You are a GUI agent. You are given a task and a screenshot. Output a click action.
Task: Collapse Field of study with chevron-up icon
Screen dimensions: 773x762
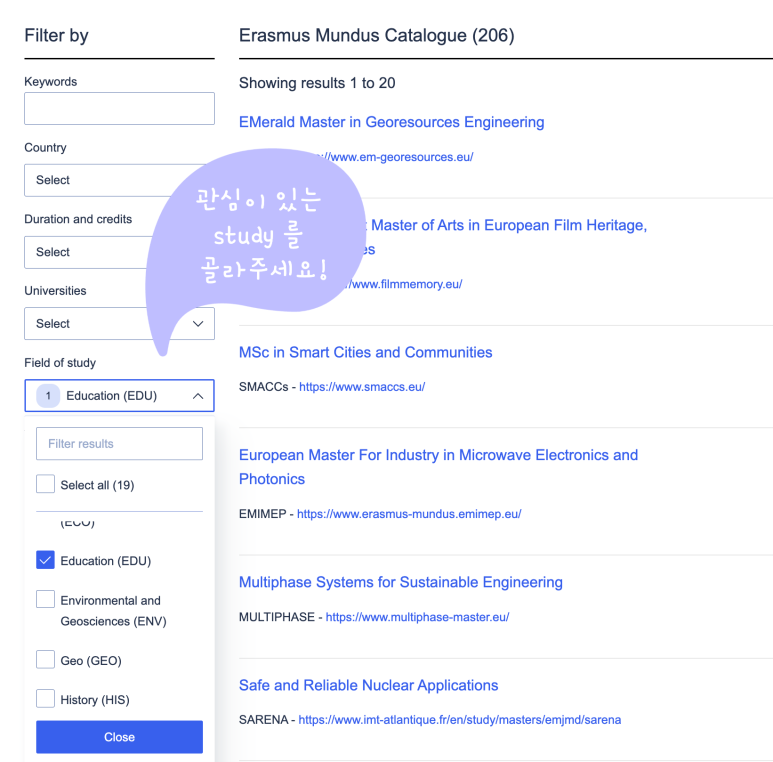[x=198, y=396]
